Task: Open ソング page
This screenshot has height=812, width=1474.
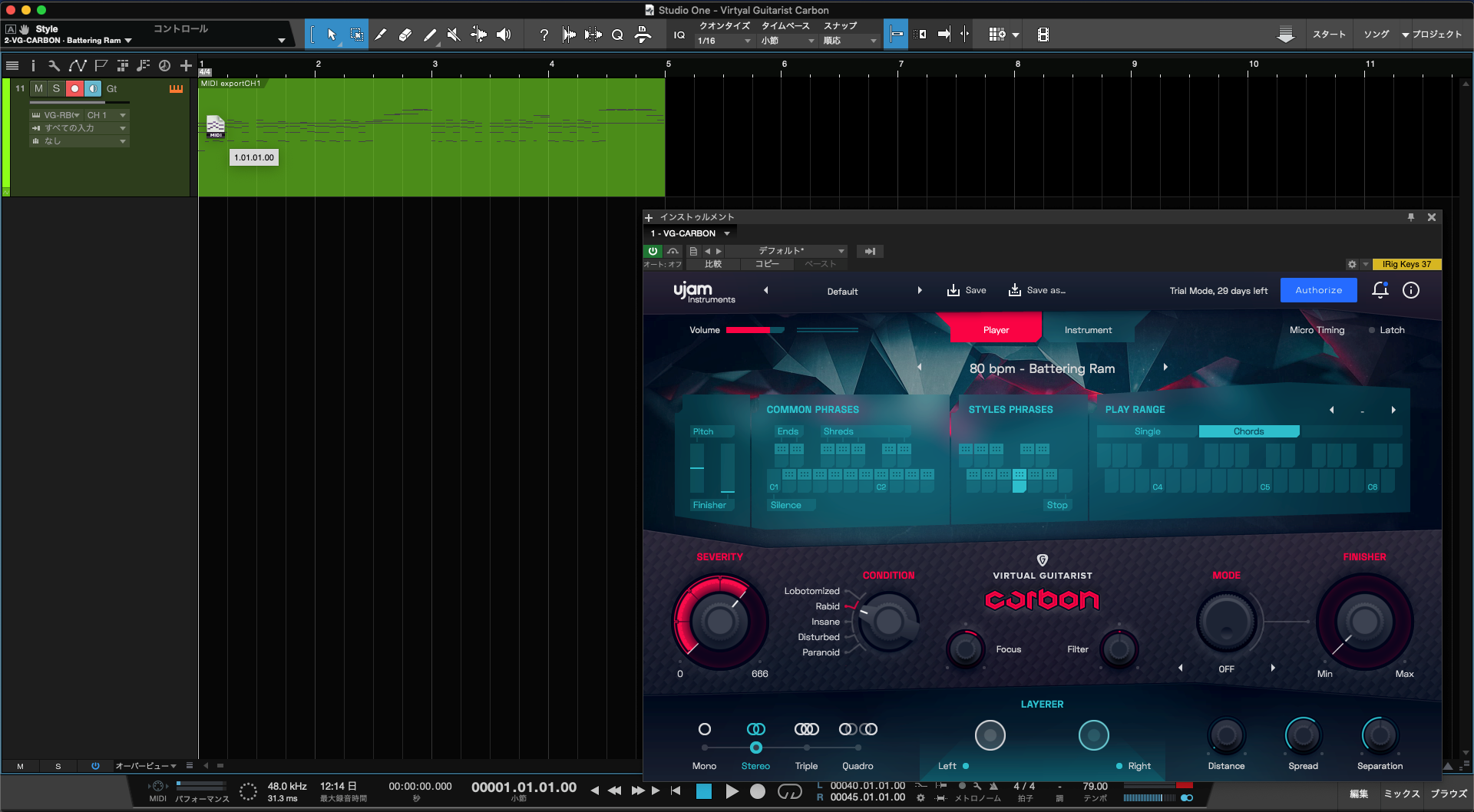Action: tap(1376, 35)
